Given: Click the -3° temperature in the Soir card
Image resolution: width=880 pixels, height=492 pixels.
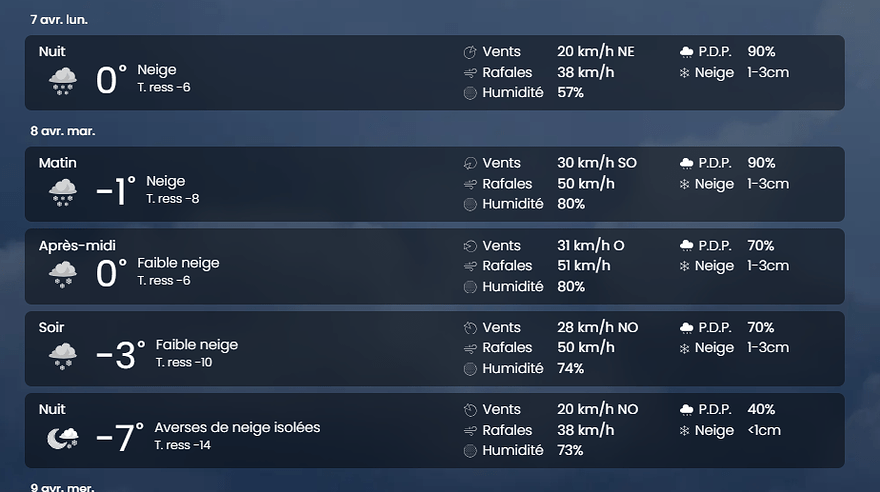Looking at the screenshot, I should 121,355.
